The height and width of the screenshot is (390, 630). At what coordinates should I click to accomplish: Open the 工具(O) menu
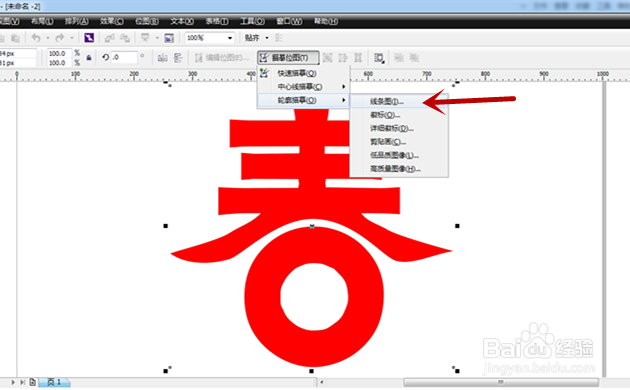tap(252, 21)
